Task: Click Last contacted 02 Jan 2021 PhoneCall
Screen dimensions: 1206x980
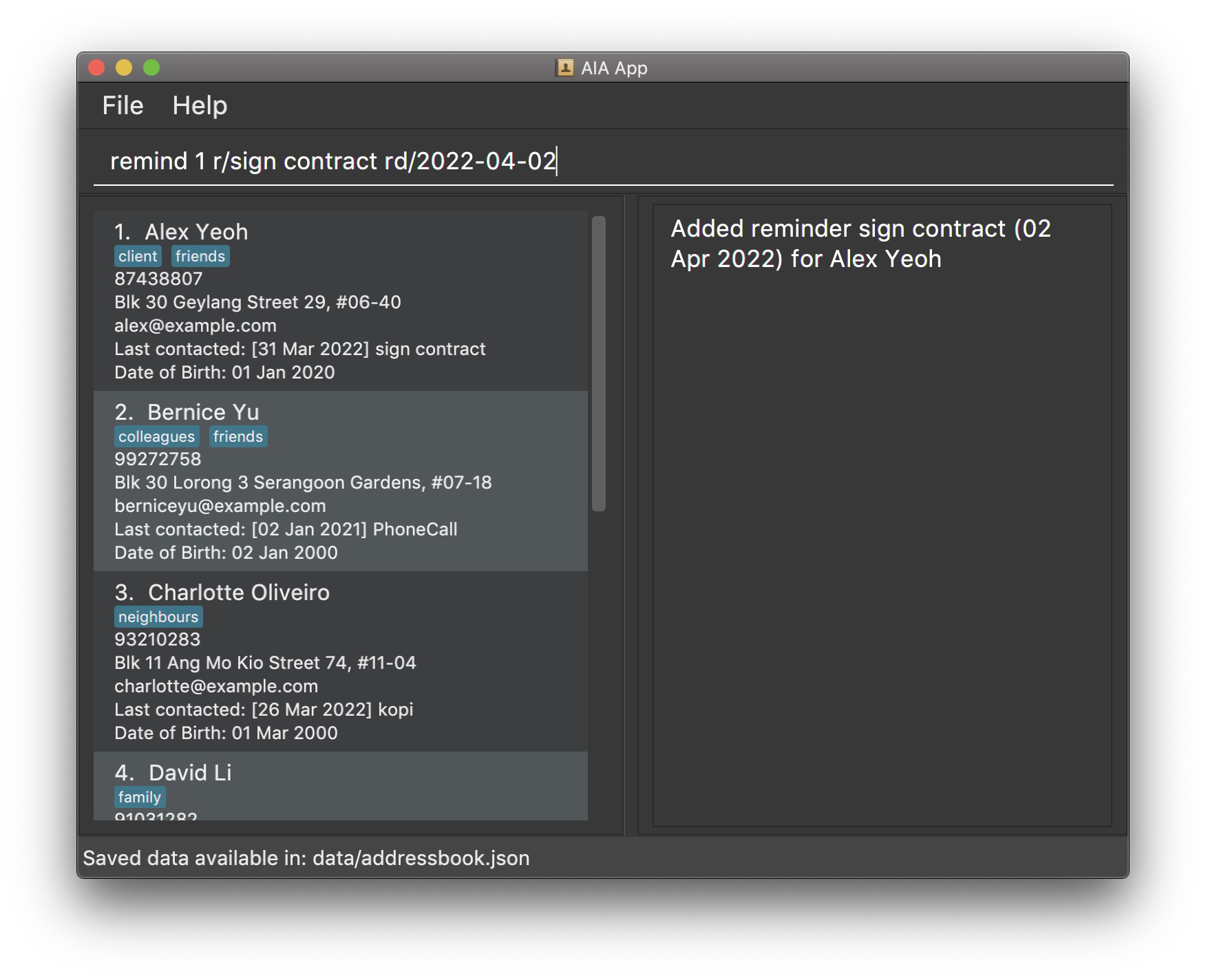Action: pos(286,529)
